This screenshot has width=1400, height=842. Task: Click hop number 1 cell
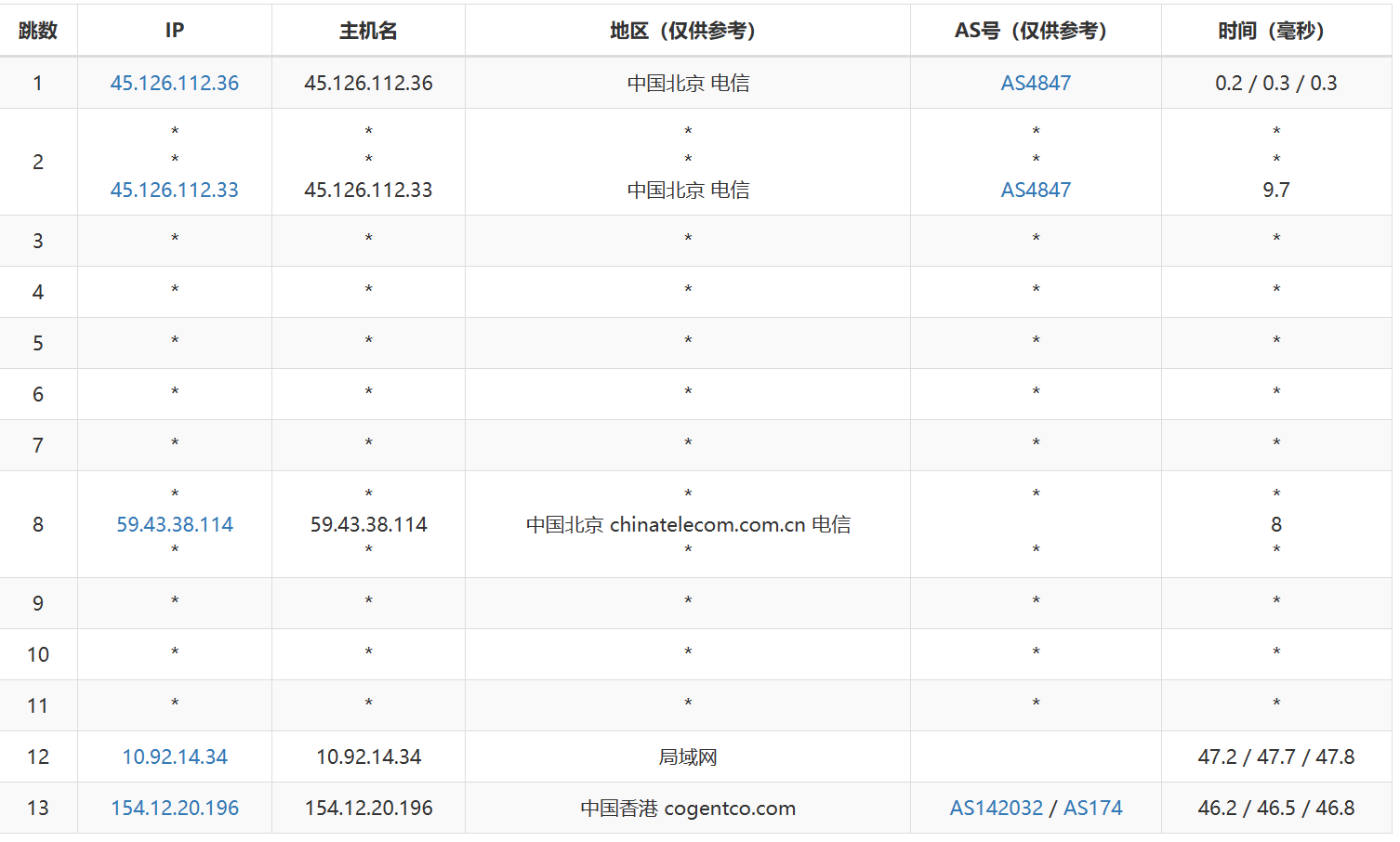tap(38, 83)
